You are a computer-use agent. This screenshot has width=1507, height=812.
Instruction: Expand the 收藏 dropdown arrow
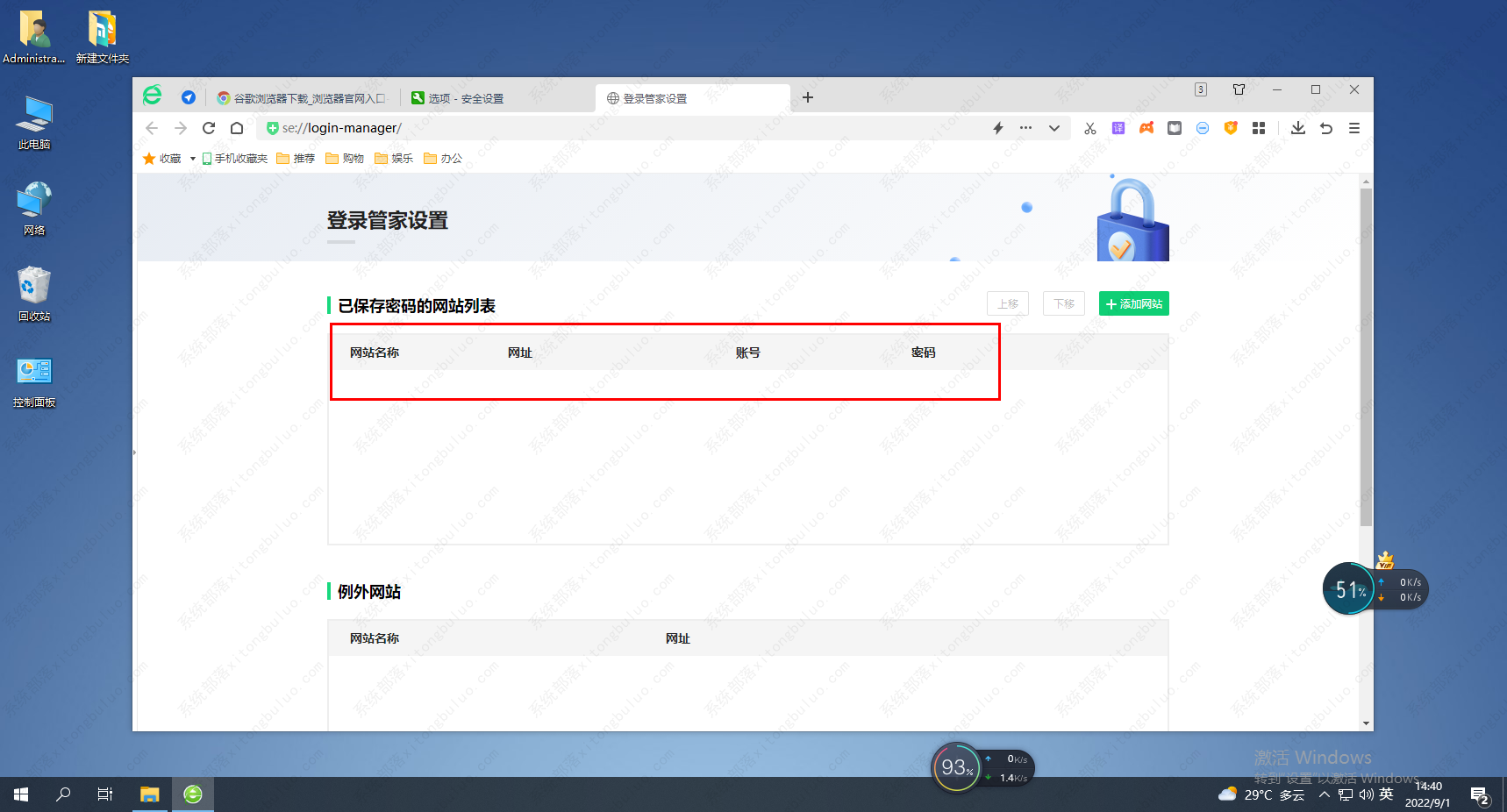point(193,159)
